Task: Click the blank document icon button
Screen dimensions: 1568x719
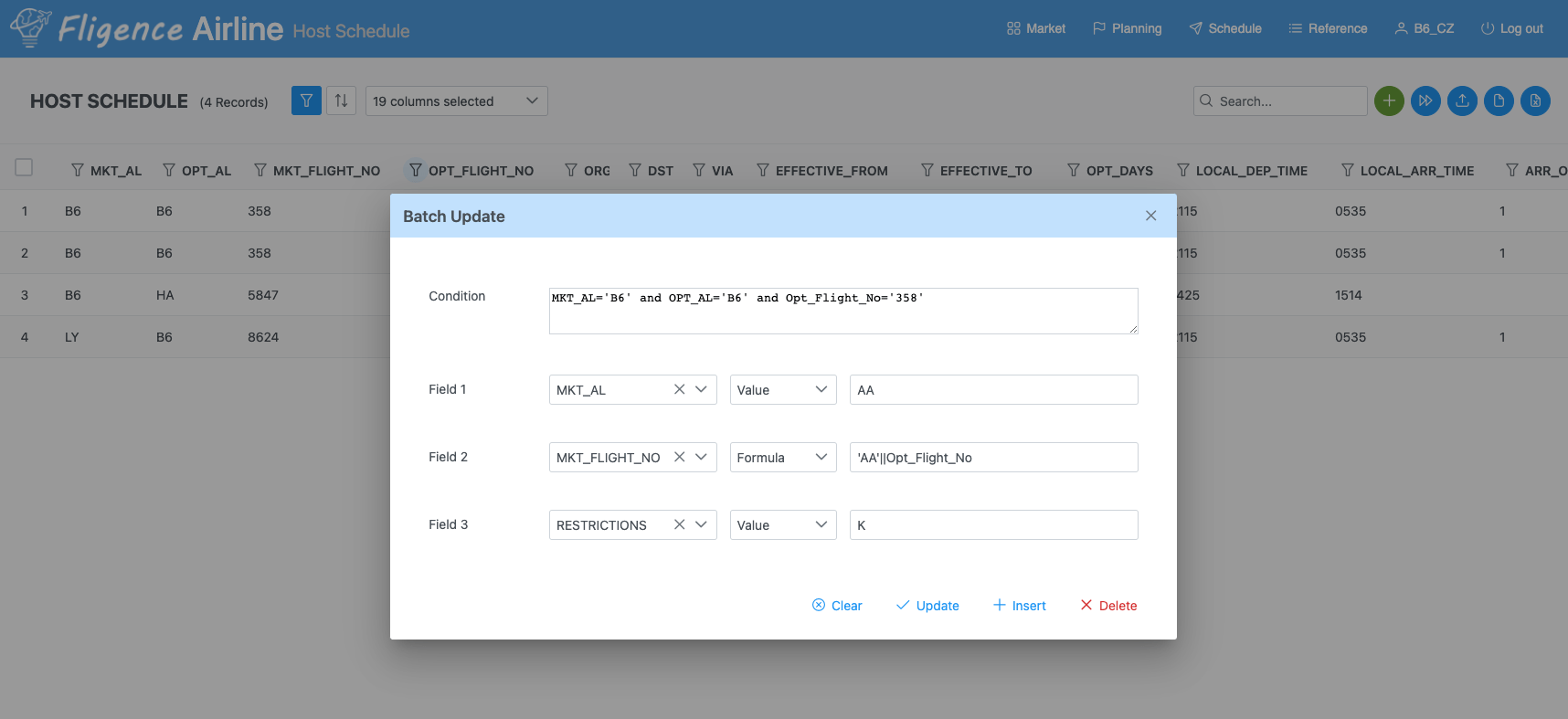Action: [x=1499, y=100]
